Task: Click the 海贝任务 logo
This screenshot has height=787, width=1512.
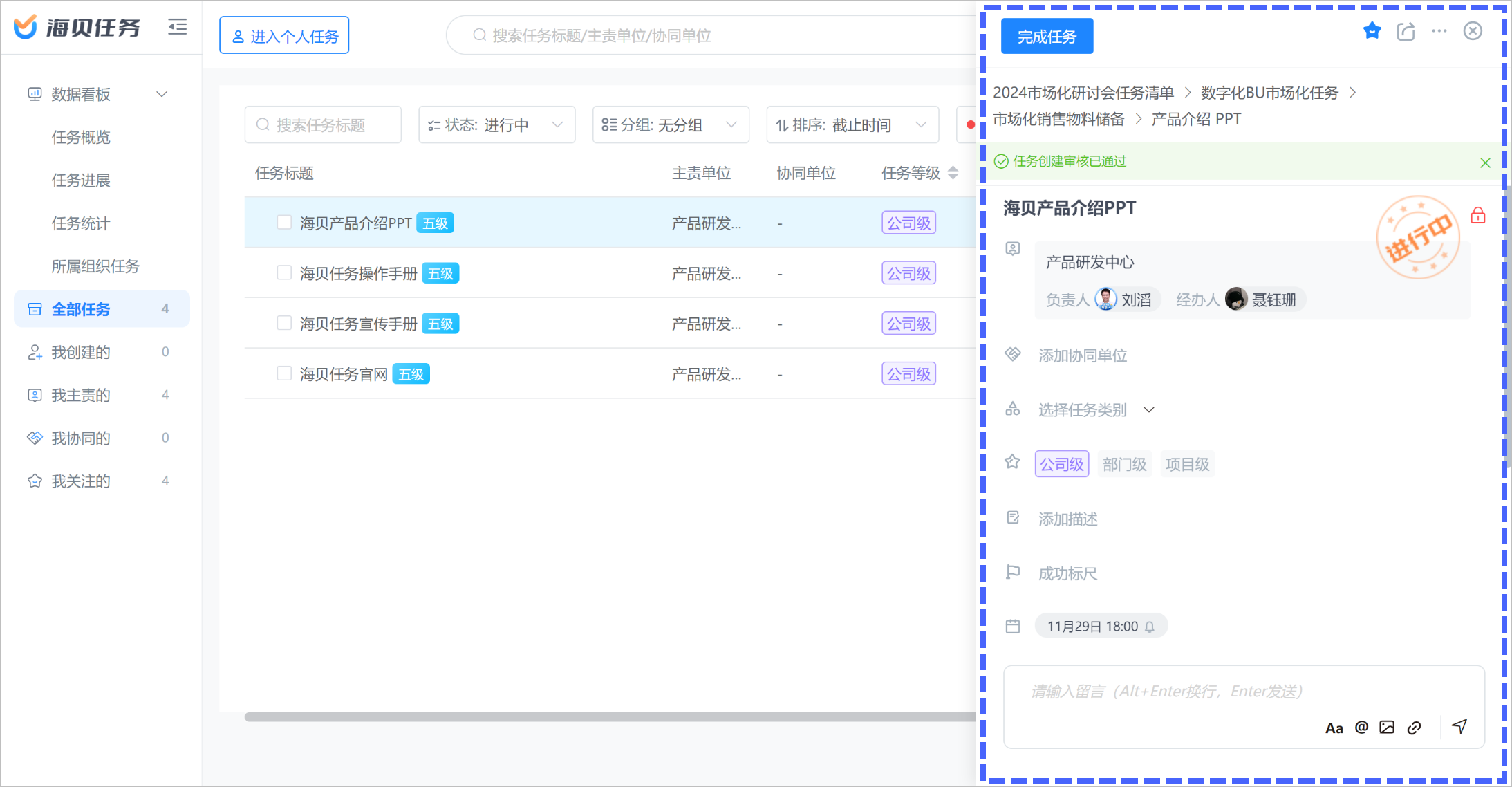Action: (77, 27)
